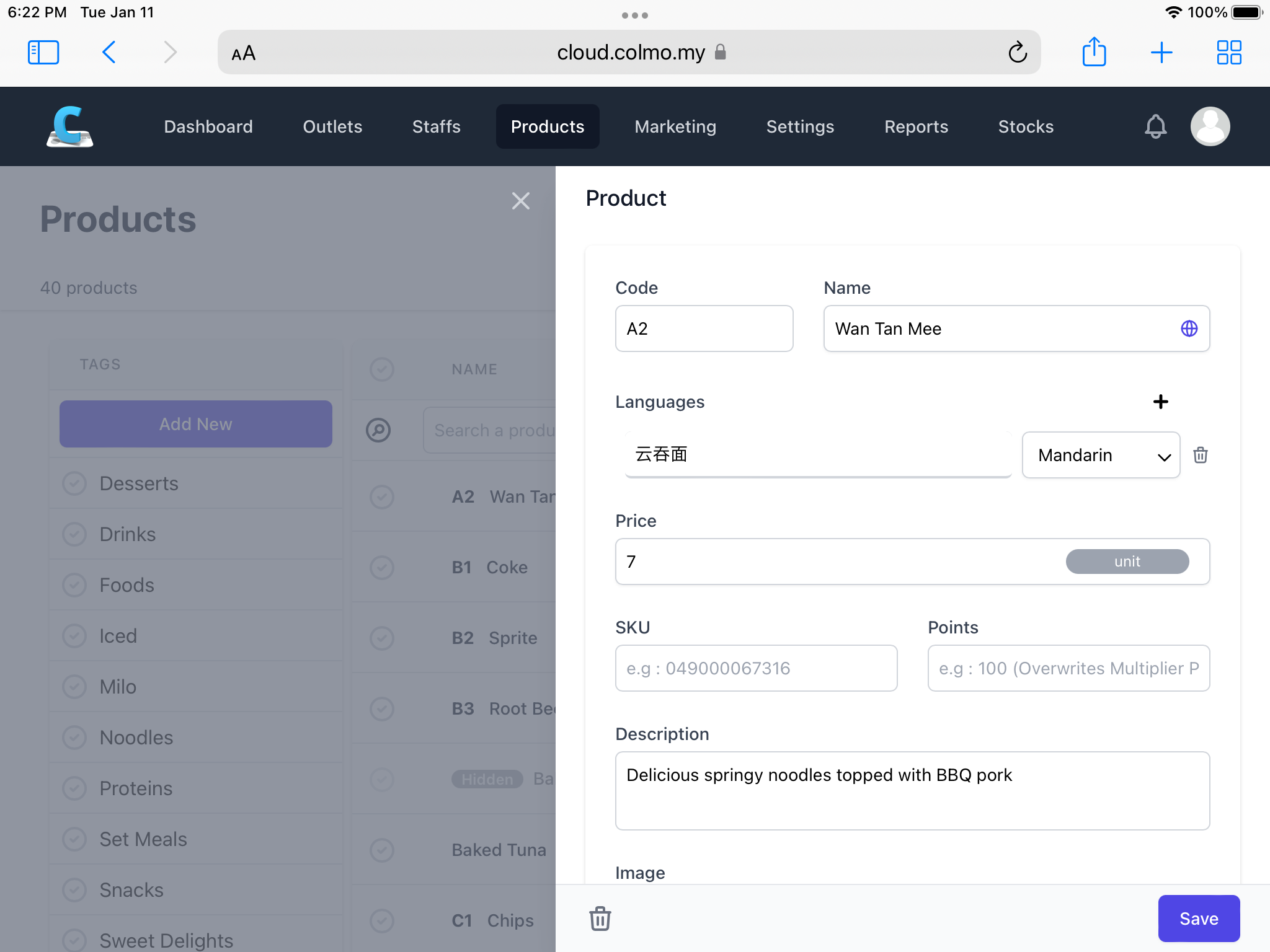Go to the Reports page
The height and width of the screenshot is (952, 1270).
[x=916, y=126]
